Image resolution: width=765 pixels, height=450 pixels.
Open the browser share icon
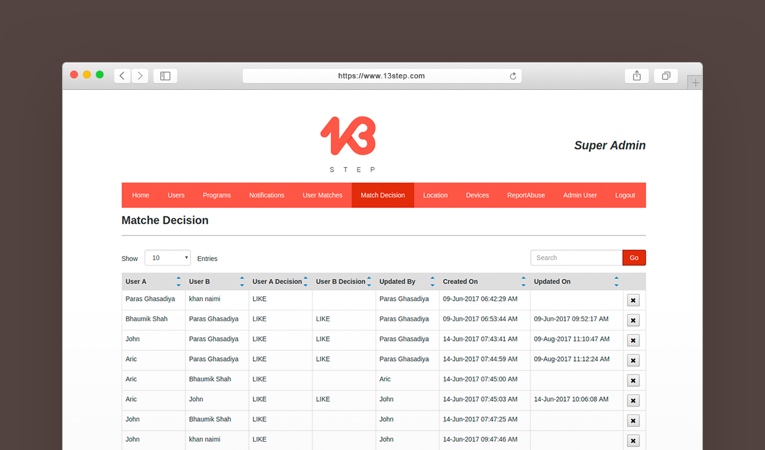(x=636, y=76)
